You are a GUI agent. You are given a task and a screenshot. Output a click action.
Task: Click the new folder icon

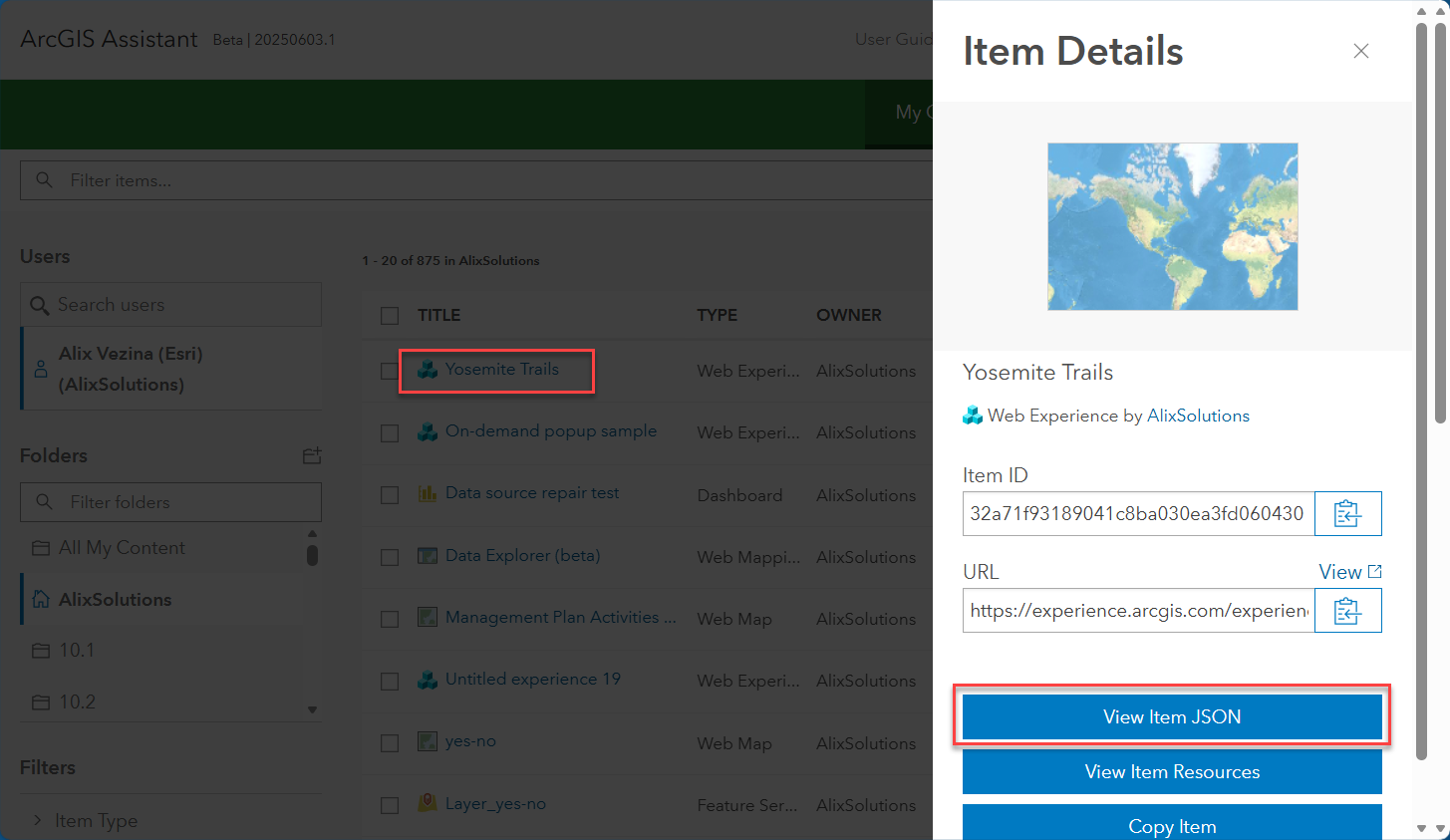coord(312,455)
